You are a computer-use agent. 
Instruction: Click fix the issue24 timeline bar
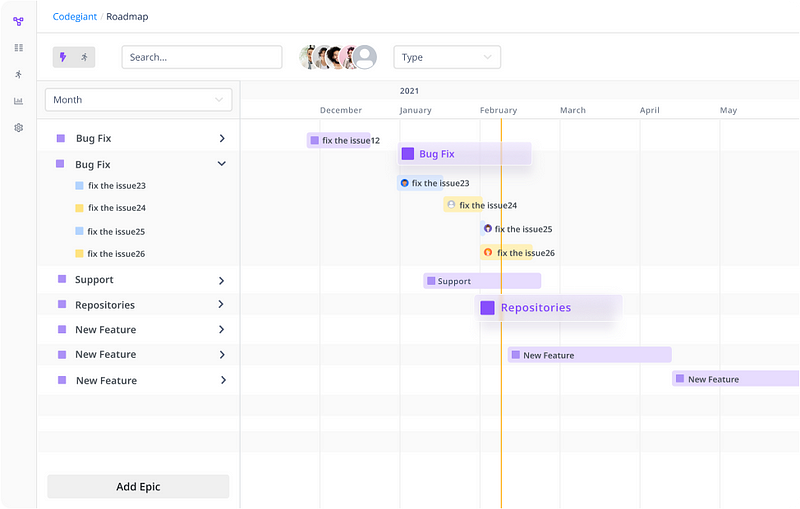pyautogui.click(x=463, y=205)
